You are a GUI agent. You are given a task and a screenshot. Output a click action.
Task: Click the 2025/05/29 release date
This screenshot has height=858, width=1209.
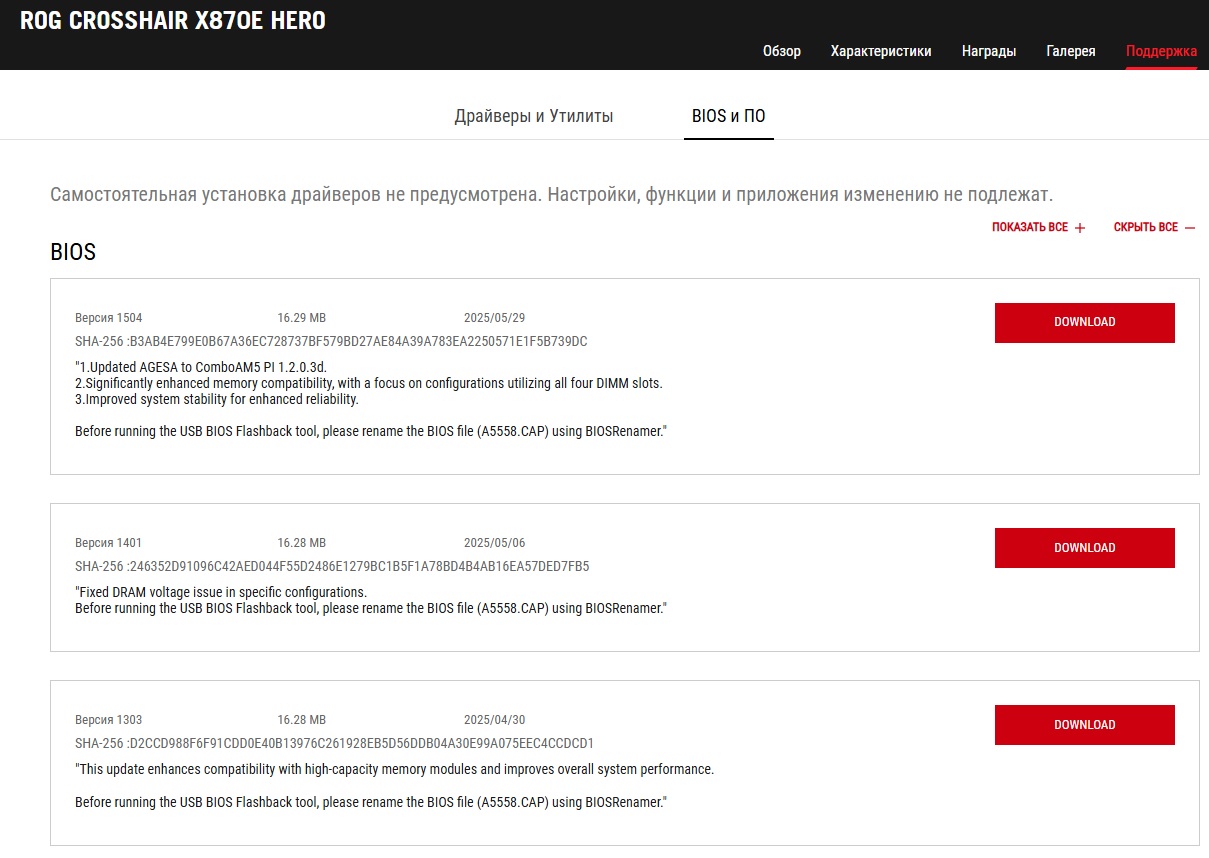coord(494,318)
